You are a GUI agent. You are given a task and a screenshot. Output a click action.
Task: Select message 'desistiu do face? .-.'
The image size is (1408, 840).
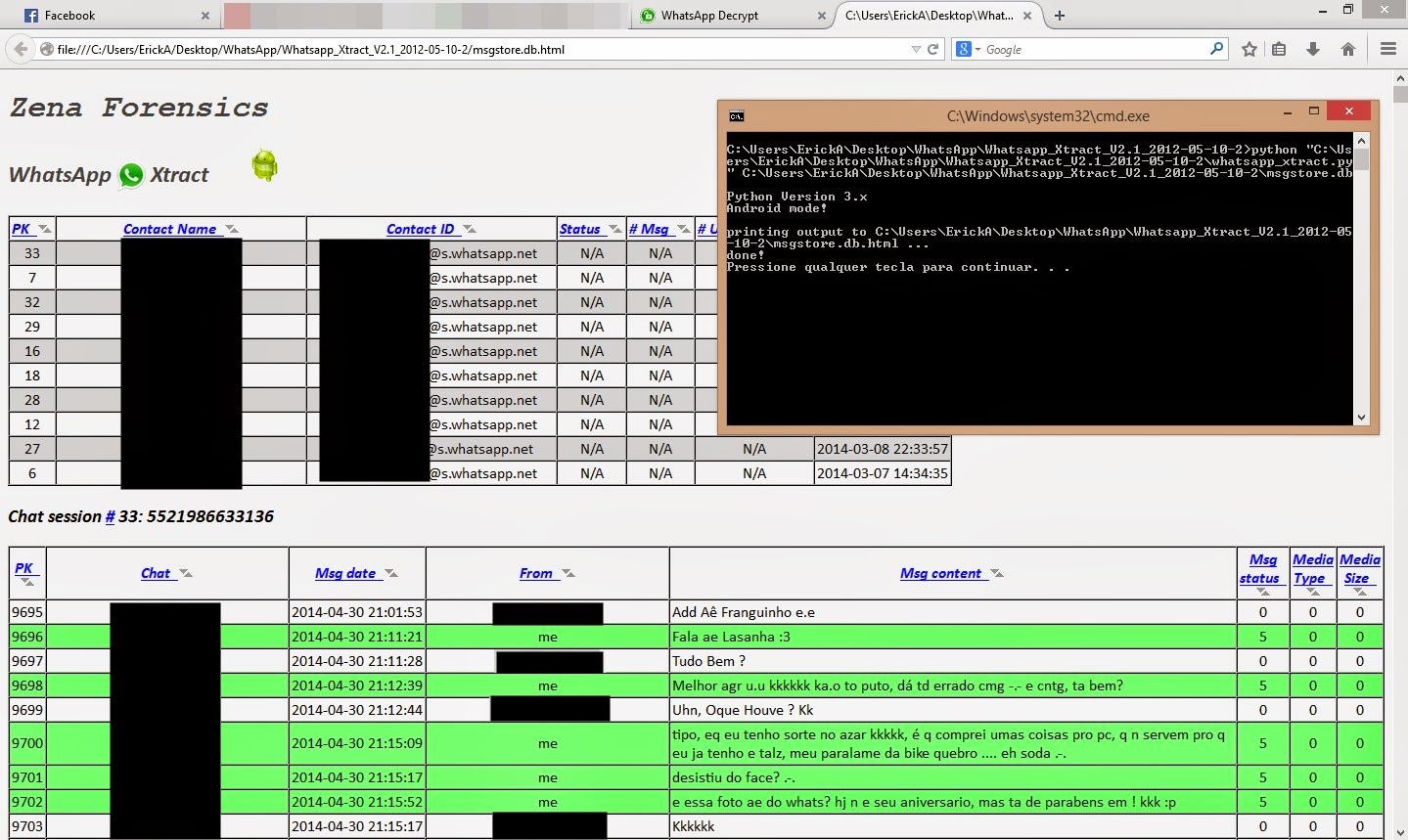(x=733, y=777)
